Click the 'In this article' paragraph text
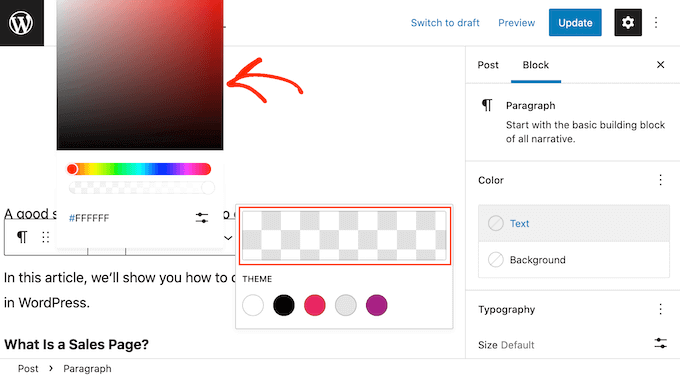This screenshot has height=376, width=680. (x=119, y=290)
